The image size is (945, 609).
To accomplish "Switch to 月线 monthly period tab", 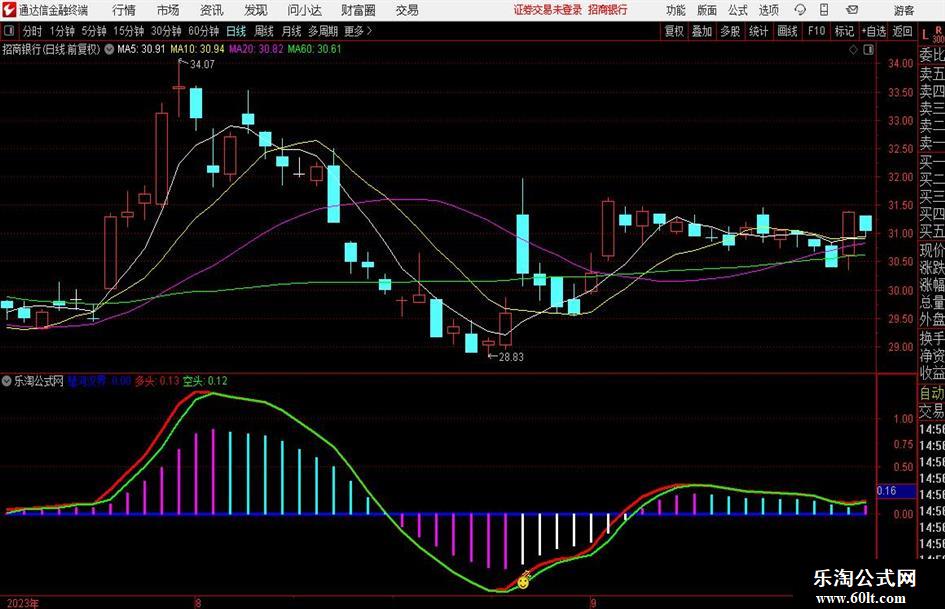I will pyautogui.click(x=292, y=31).
